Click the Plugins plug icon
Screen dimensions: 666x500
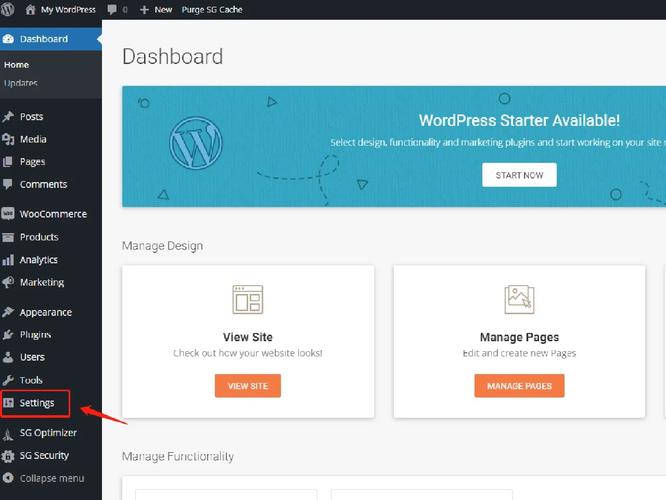coord(8,335)
